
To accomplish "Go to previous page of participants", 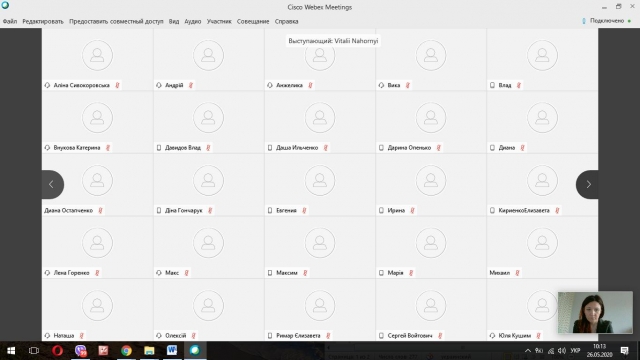I will coord(52,184).
